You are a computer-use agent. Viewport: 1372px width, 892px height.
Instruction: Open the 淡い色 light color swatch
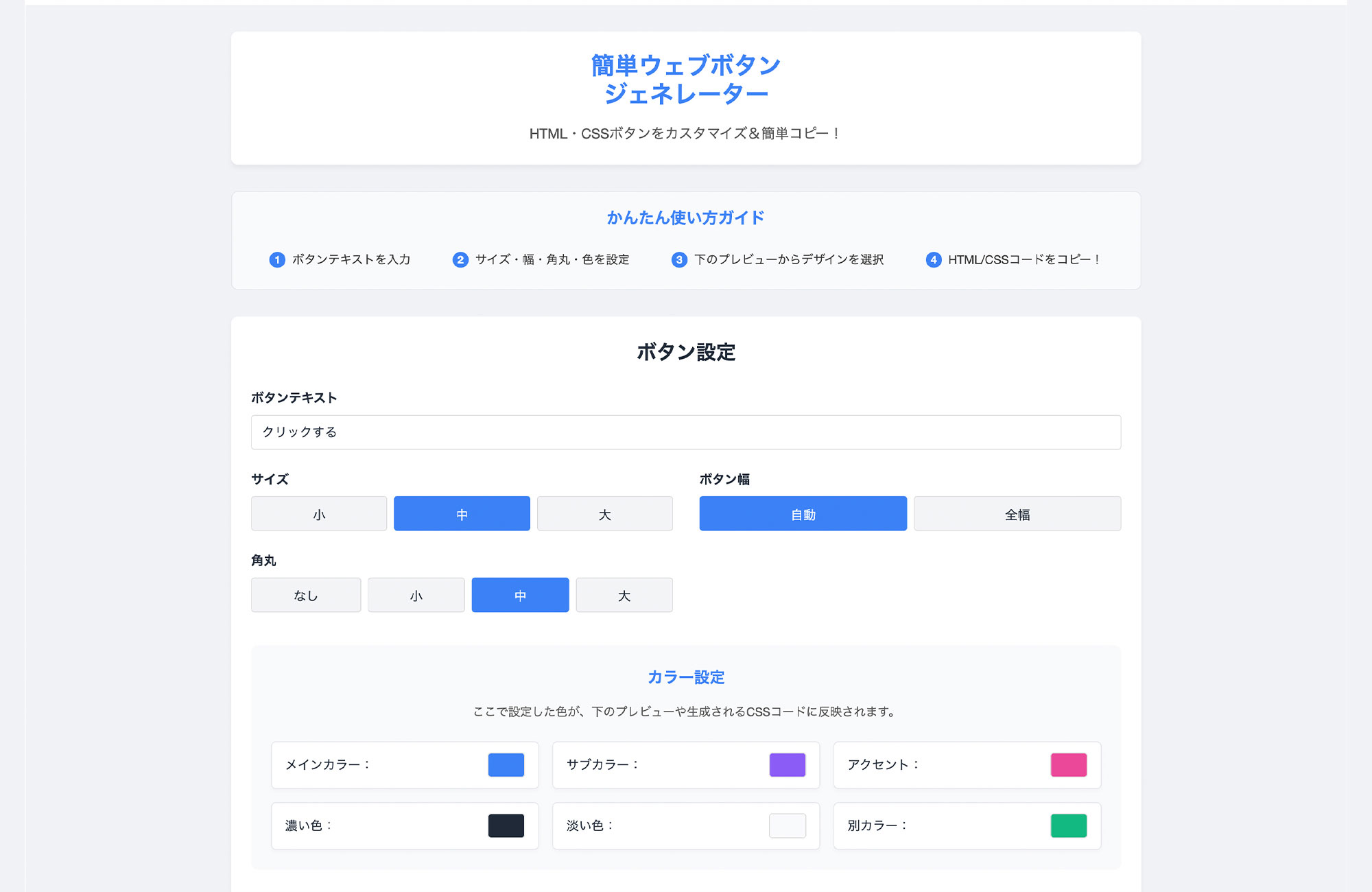(788, 826)
